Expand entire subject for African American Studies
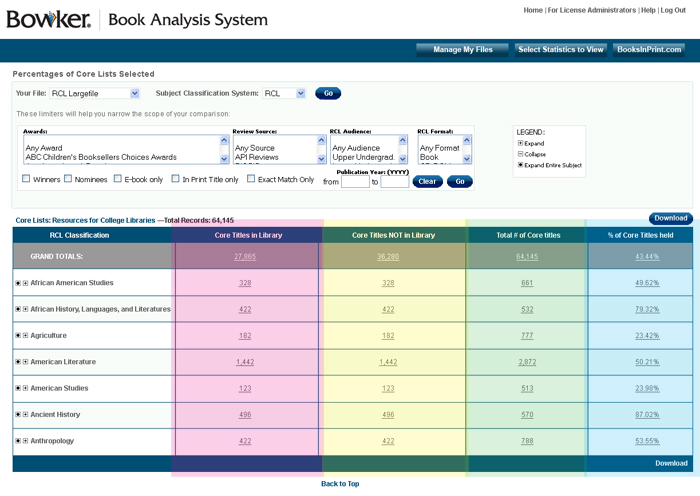Image resolution: width=700 pixels, height=496 pixels. coord(18,283)
